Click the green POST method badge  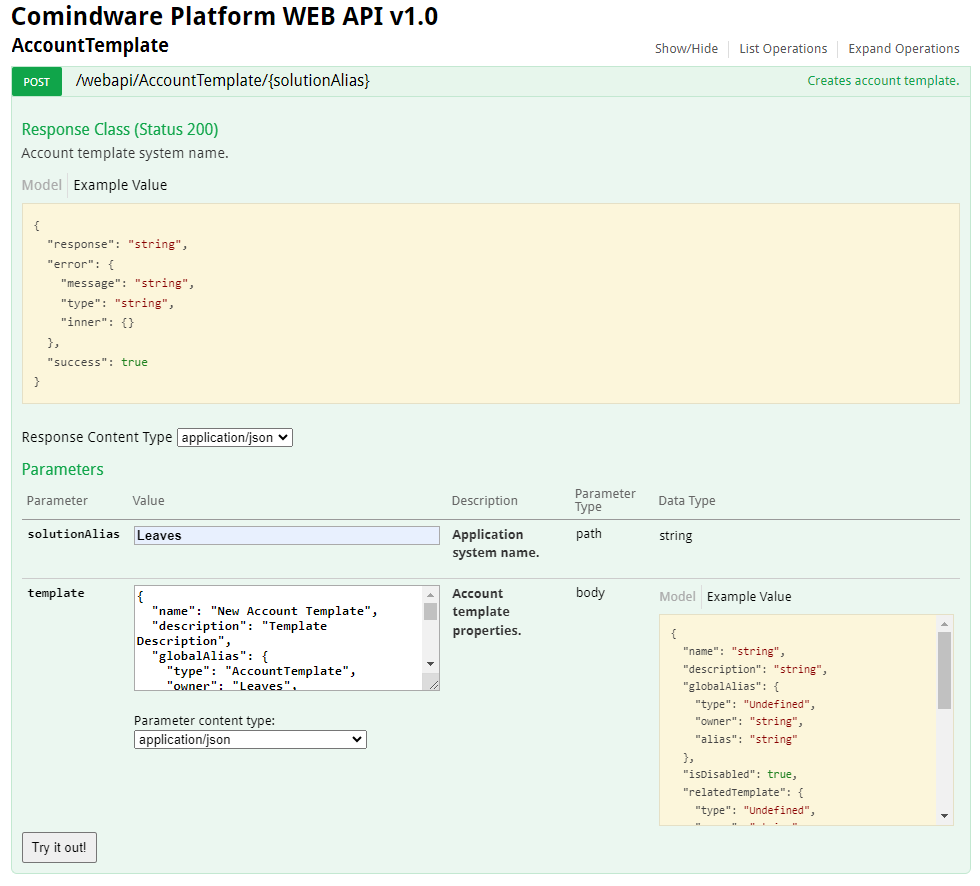37,82
